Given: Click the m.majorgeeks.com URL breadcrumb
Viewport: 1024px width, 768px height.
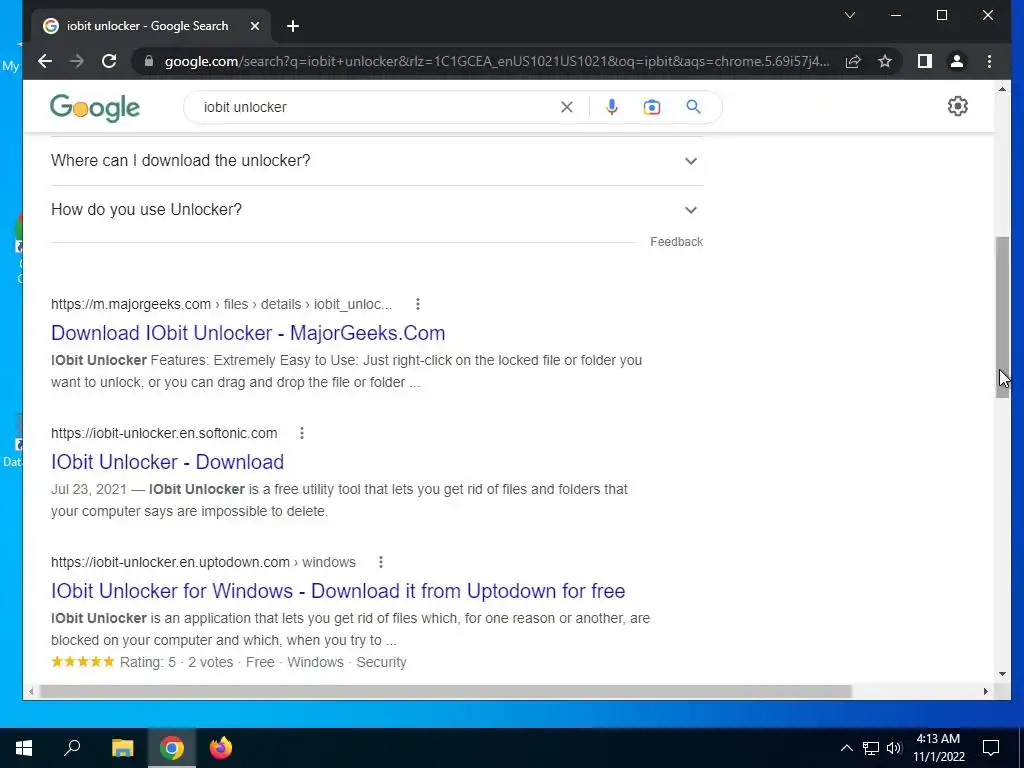Looking at the screenshot, I should click(x=221, y=304).
